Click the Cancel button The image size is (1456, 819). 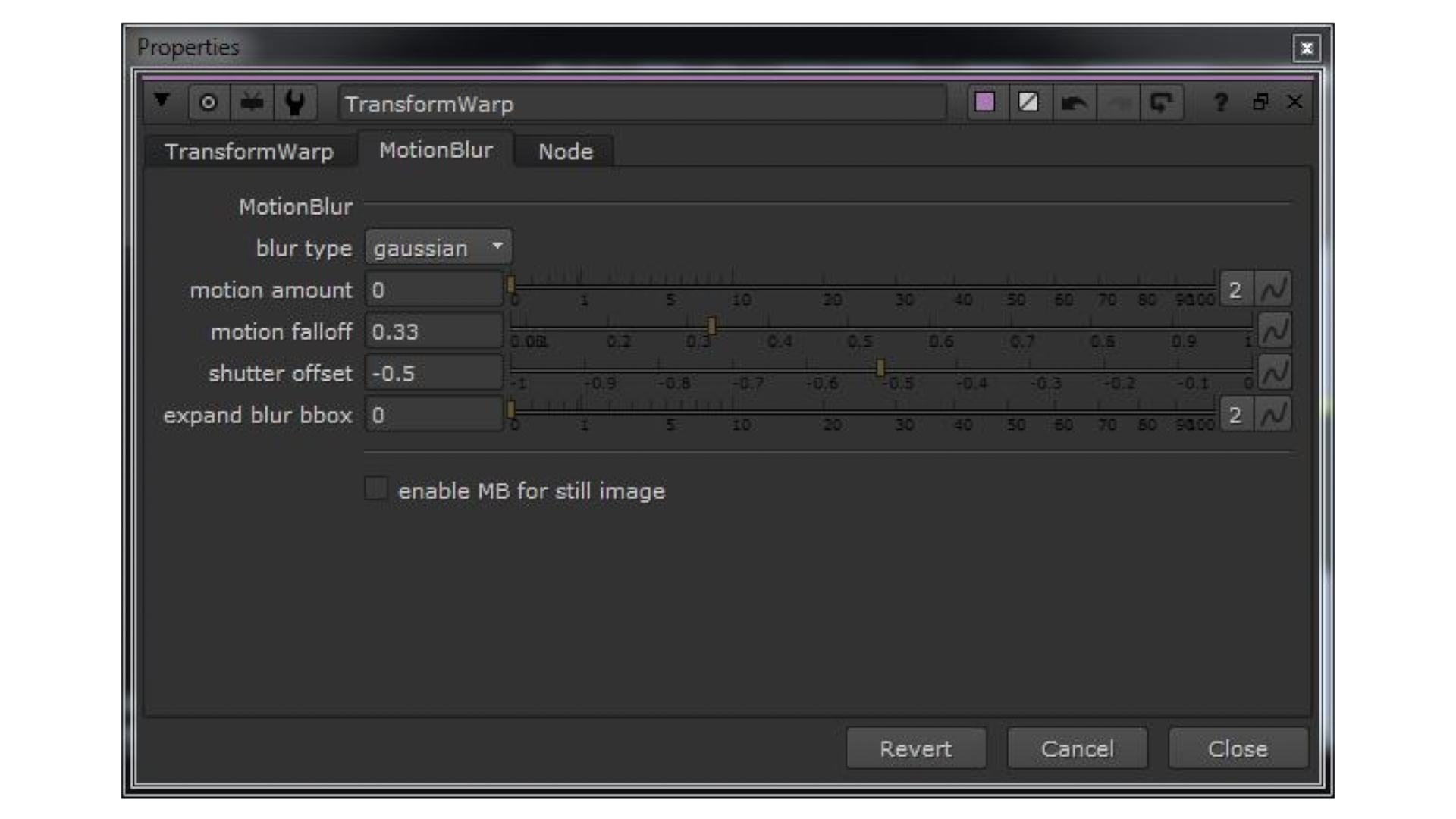point(1077,748)
